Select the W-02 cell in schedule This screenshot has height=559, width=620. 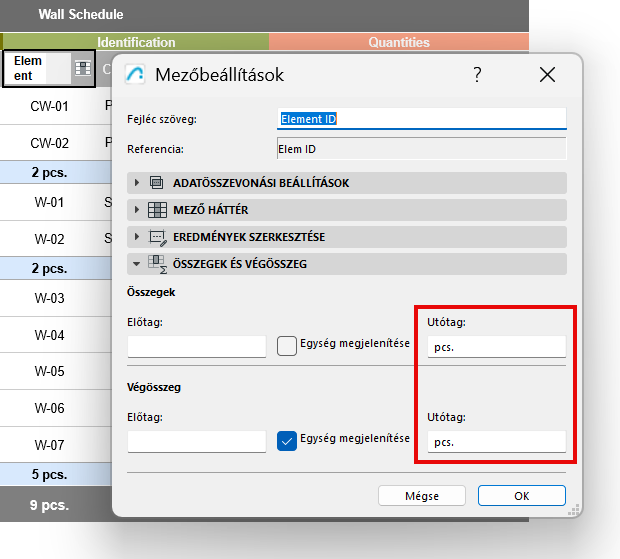click(49, 239)
